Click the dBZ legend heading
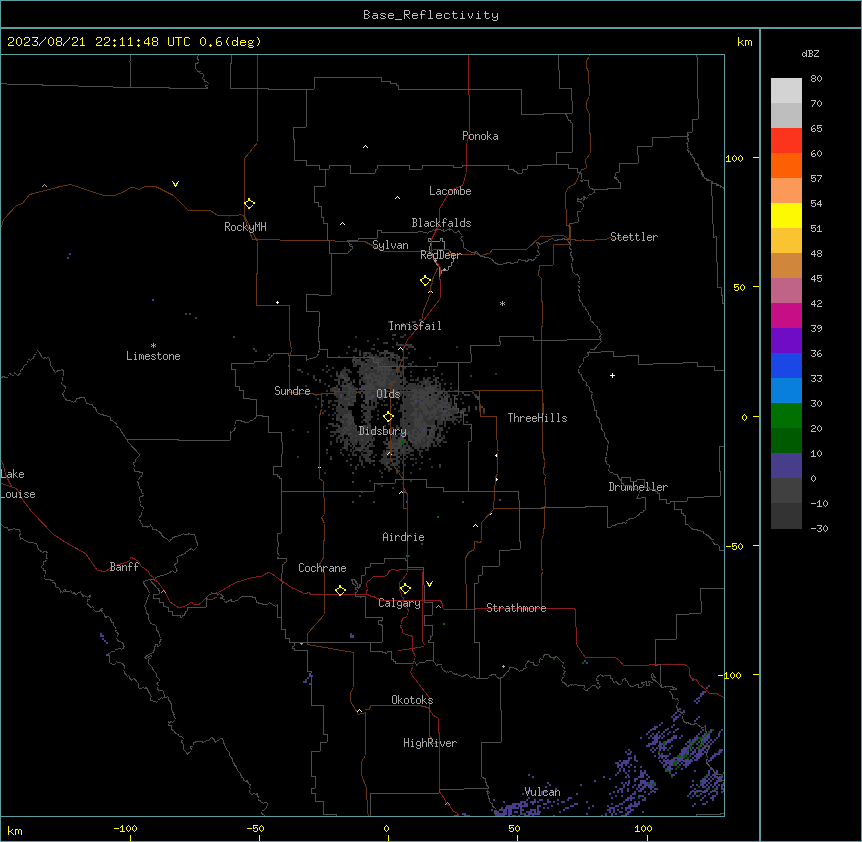862x842 pixels. tap(810, 53)
